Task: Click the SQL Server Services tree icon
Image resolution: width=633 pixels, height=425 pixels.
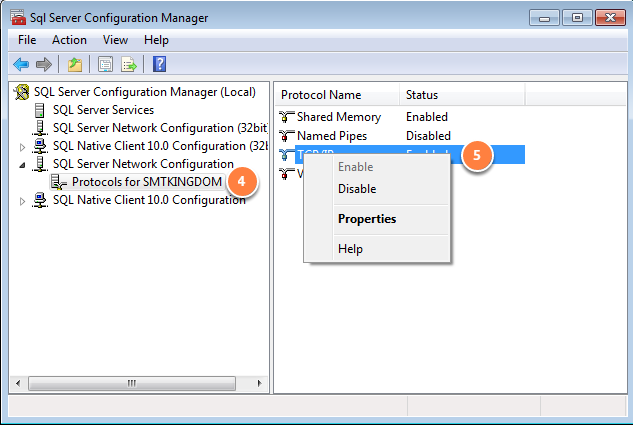Action: click(40, 110)
